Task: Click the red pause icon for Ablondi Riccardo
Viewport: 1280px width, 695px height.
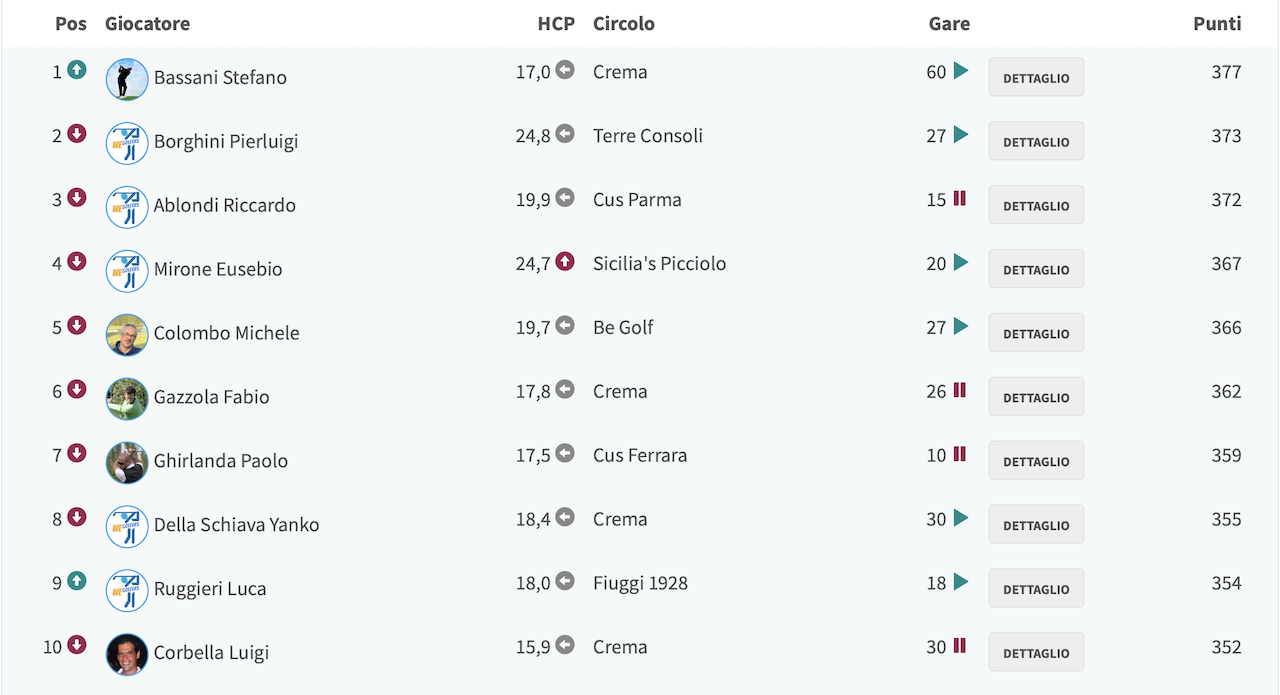Action: click(960, 198)
